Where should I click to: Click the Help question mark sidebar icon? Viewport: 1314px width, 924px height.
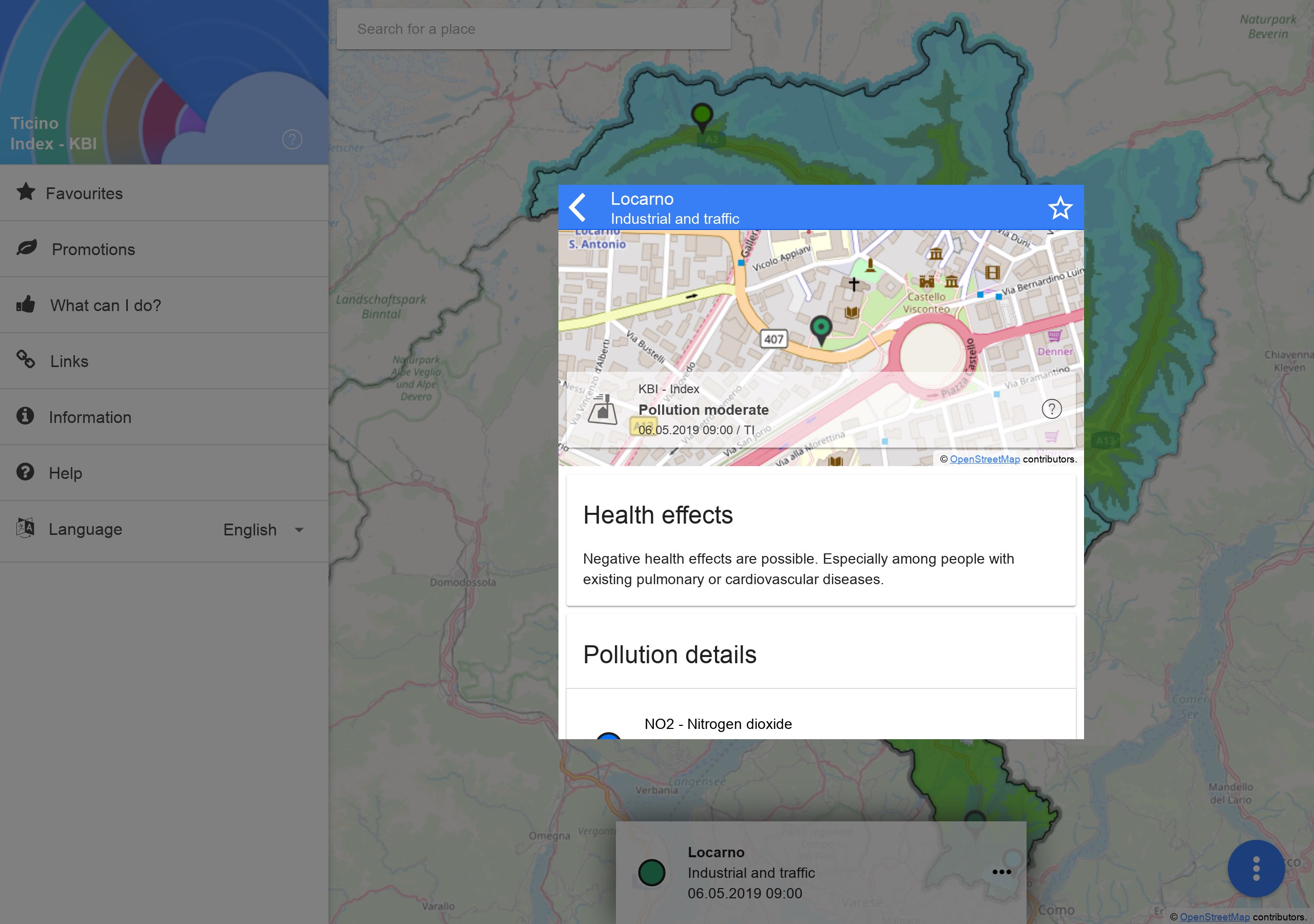[x=25, y=472]
